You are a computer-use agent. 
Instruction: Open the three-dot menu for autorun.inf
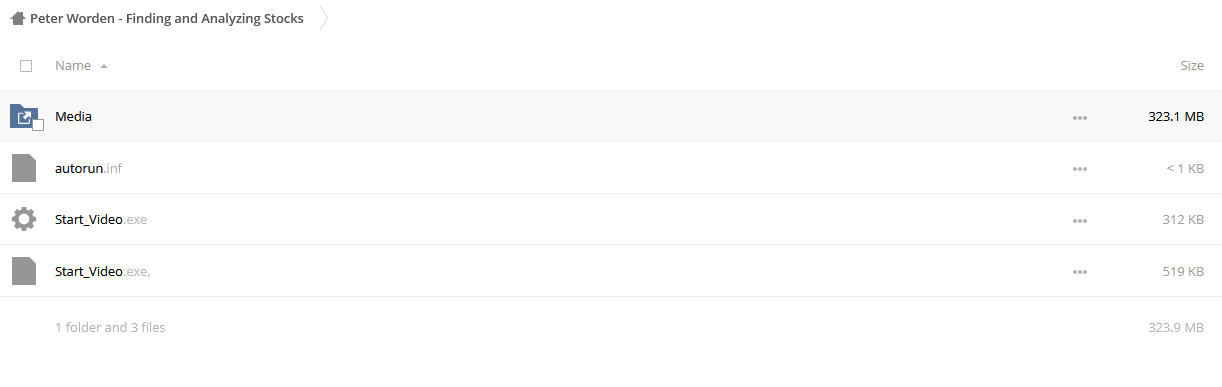tap(1079, 169)
